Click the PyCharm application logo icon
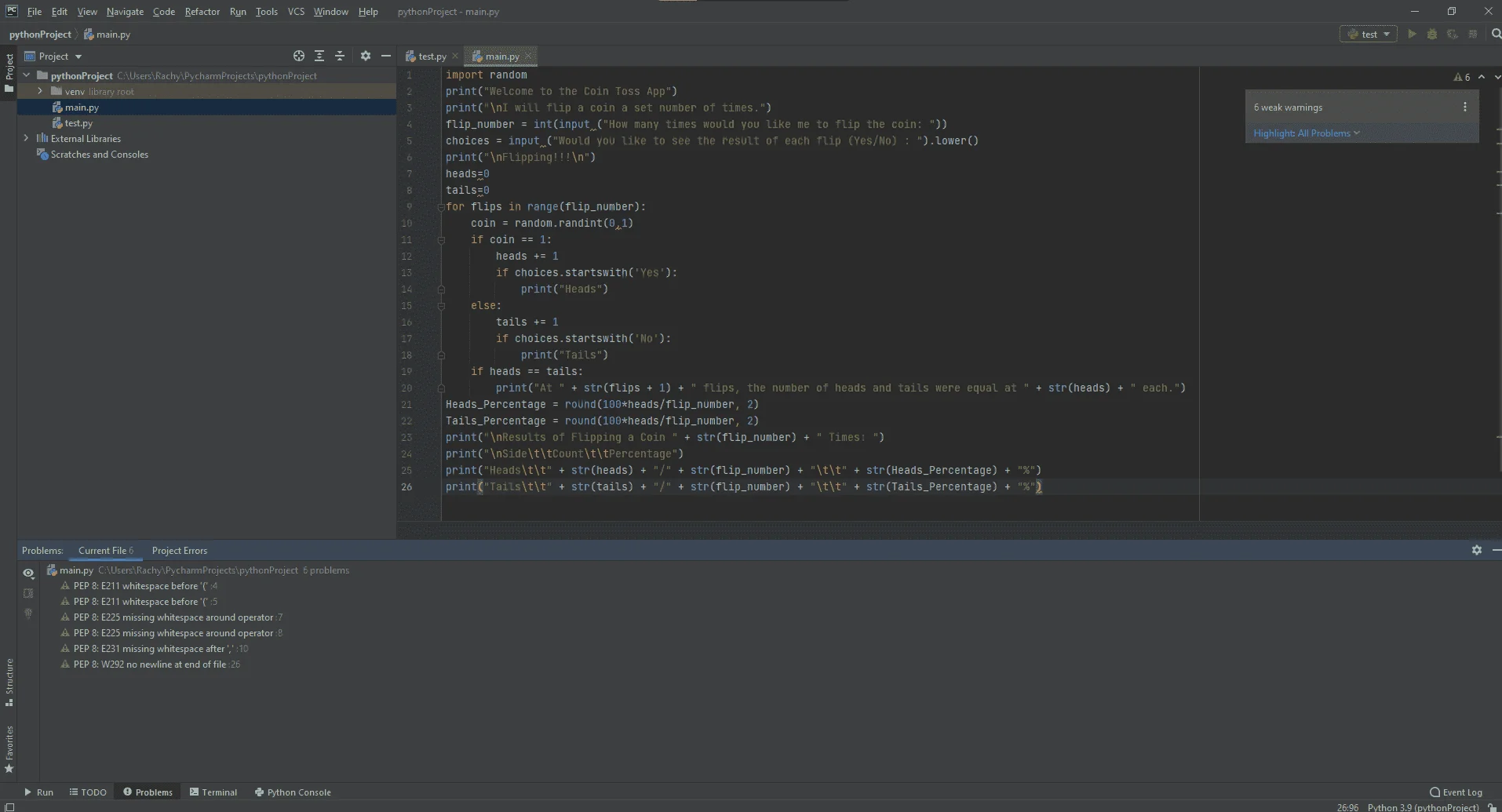This screenshot has height=812, width=1502. [x=11, y=11]
